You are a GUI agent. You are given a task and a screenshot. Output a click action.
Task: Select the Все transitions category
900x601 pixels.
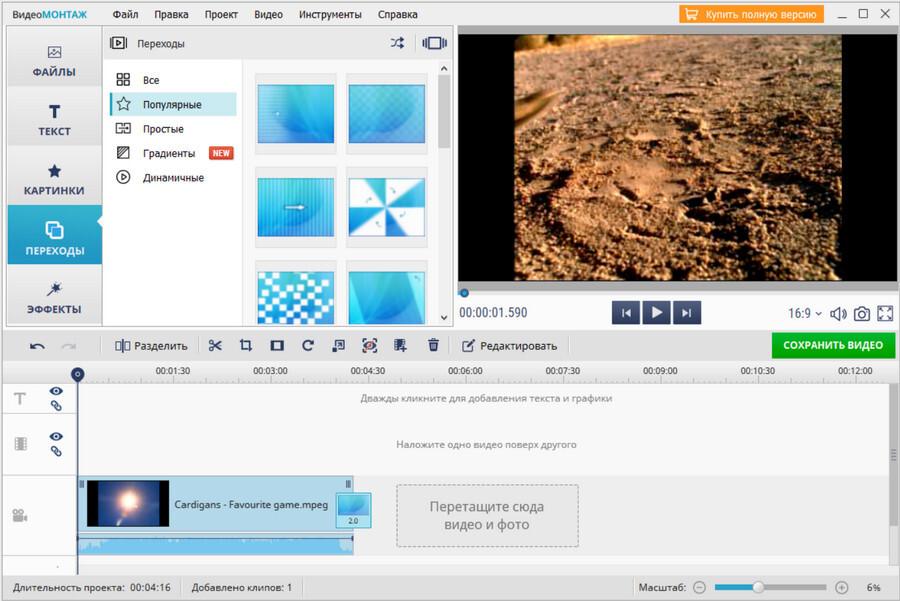[173, 80]
